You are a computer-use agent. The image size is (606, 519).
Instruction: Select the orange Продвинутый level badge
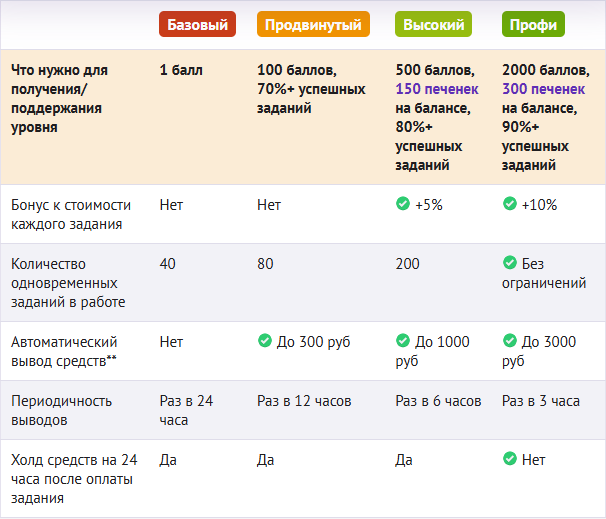[313, 24]
